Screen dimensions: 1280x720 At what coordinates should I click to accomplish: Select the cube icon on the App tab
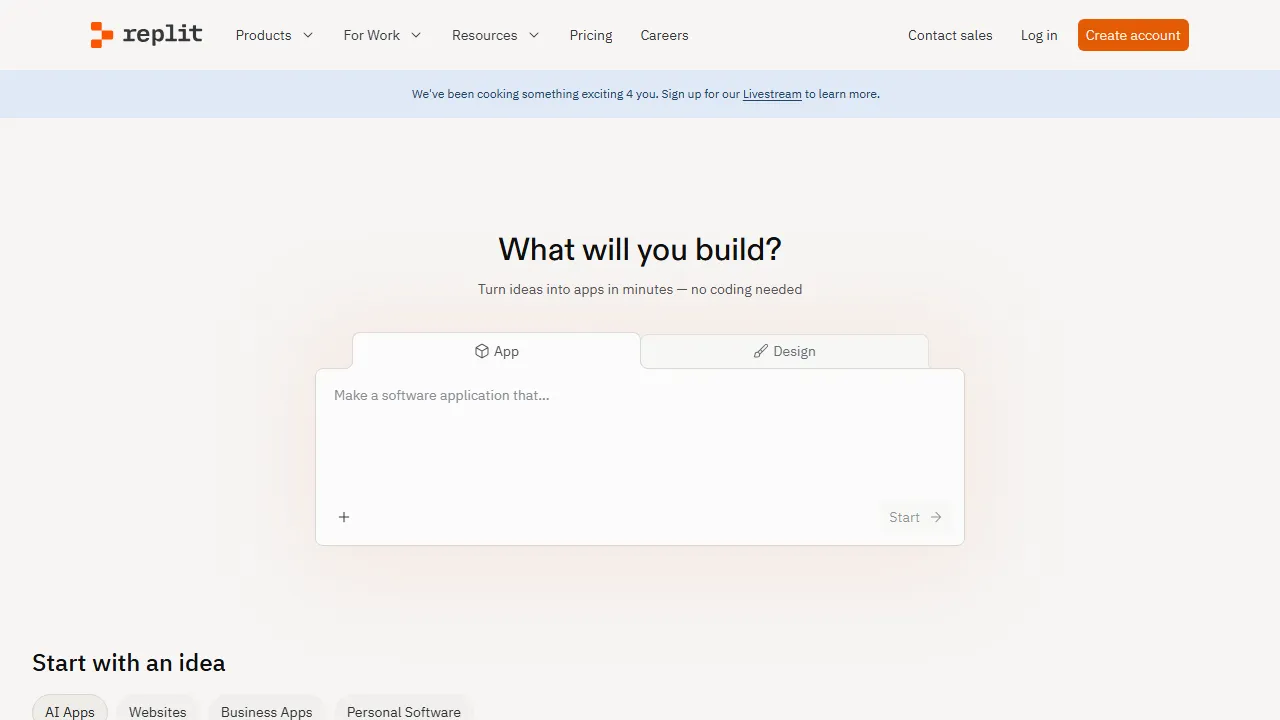pyautogui.click(x=481, y=351)
